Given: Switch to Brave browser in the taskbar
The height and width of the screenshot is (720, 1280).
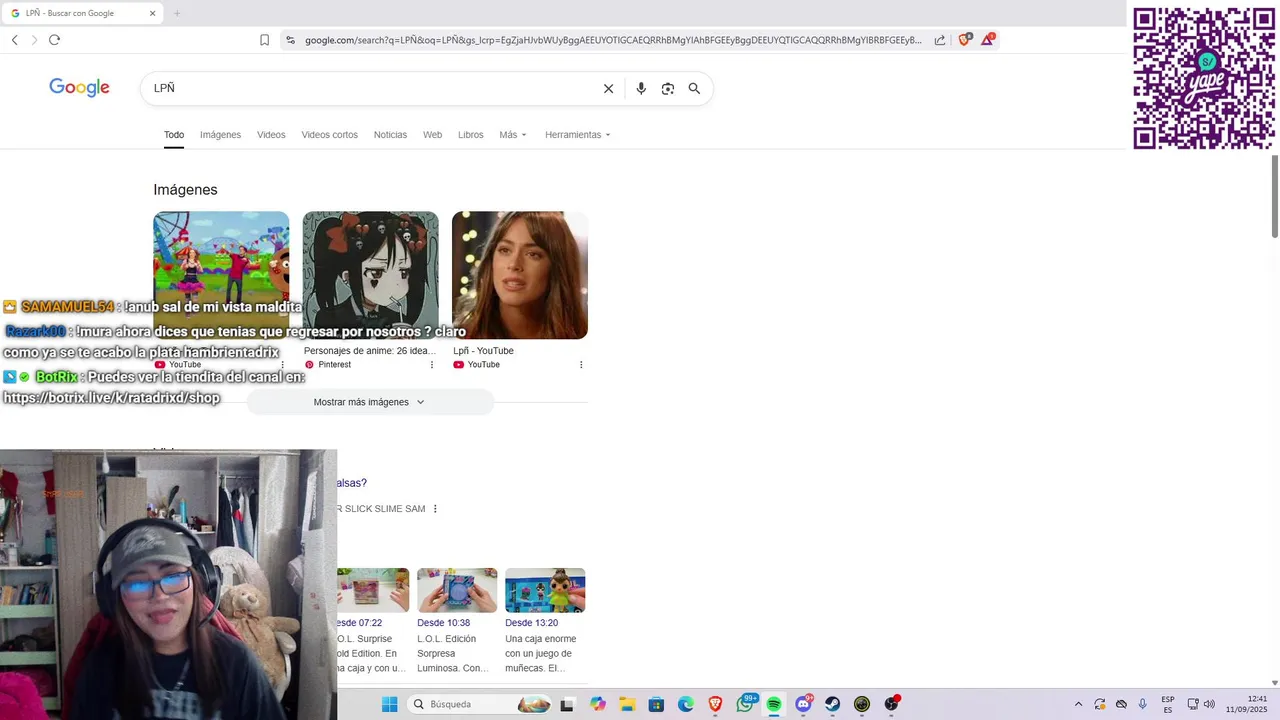Looking at the screenshot, I should [x=715, y=704].
